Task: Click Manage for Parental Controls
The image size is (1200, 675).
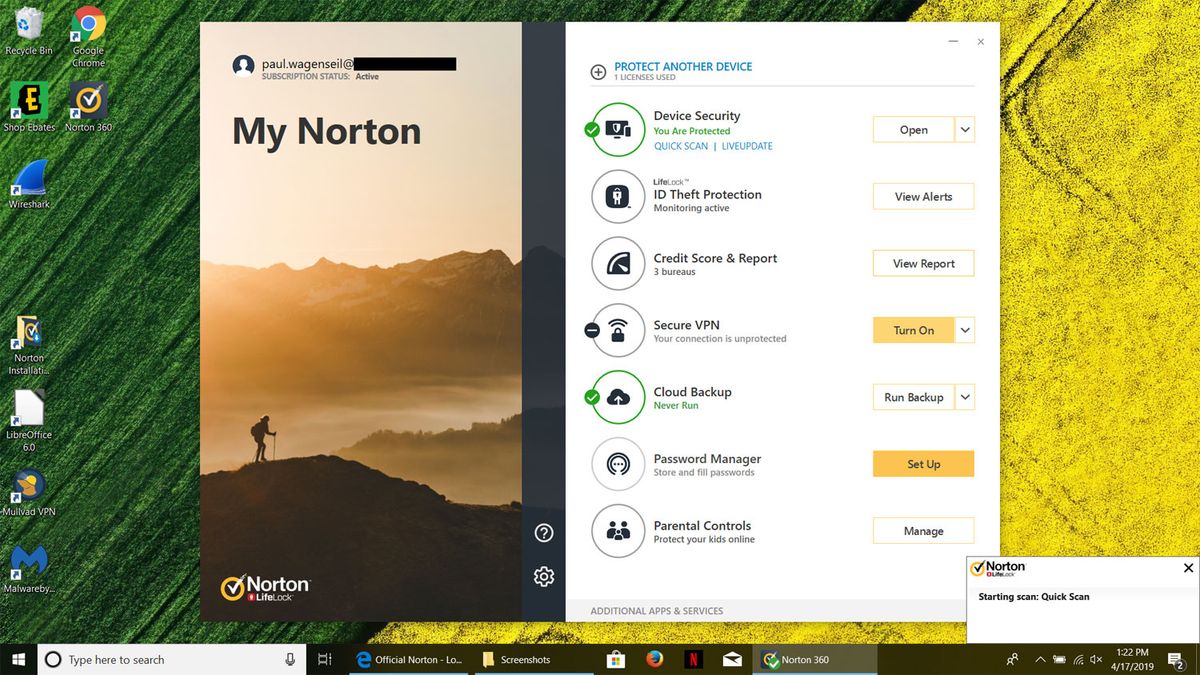Action: coord(923,531)
